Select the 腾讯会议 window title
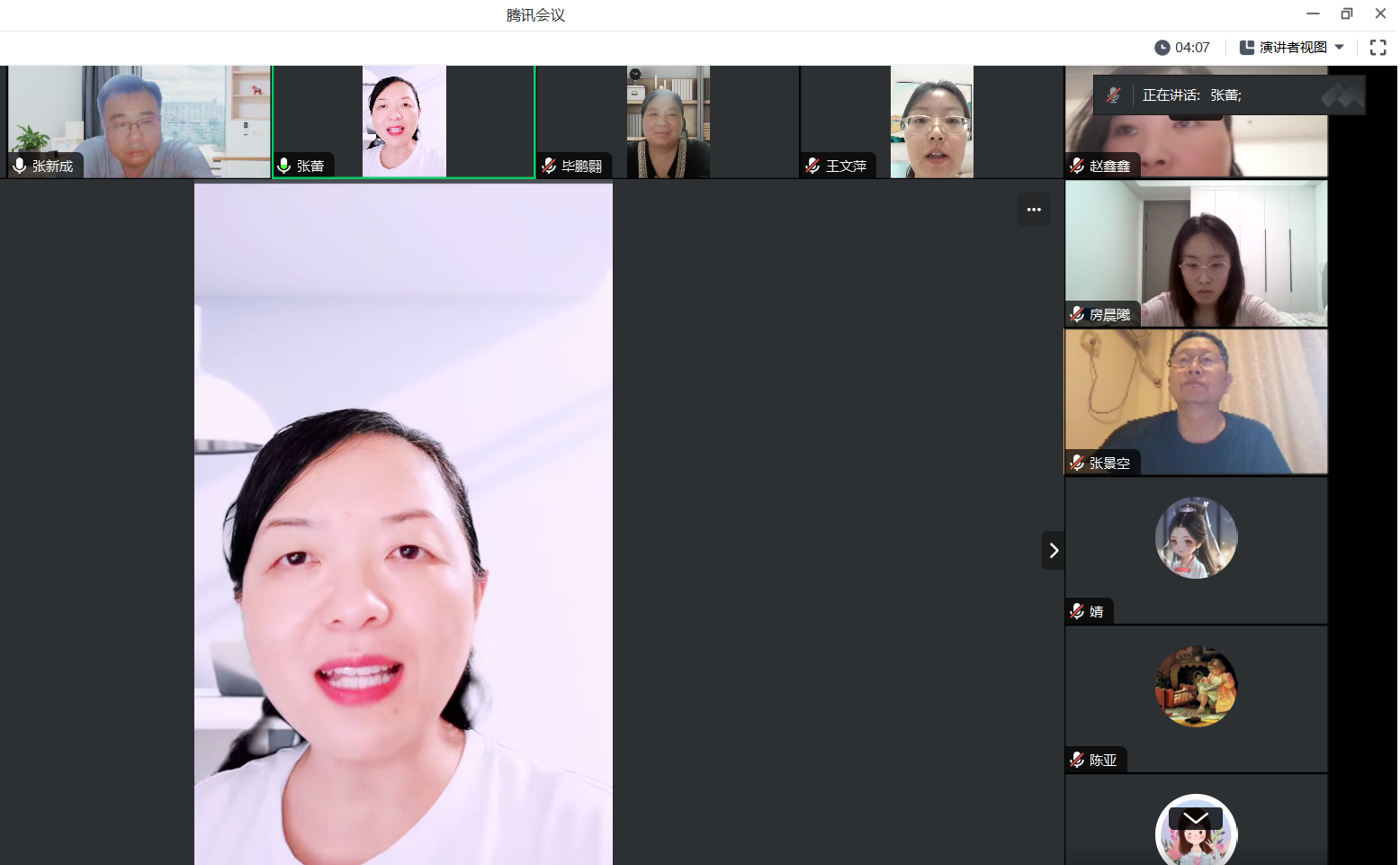The width and height of the screenshot is (1400, 865). pyautogui.click(x=535, y=15)
